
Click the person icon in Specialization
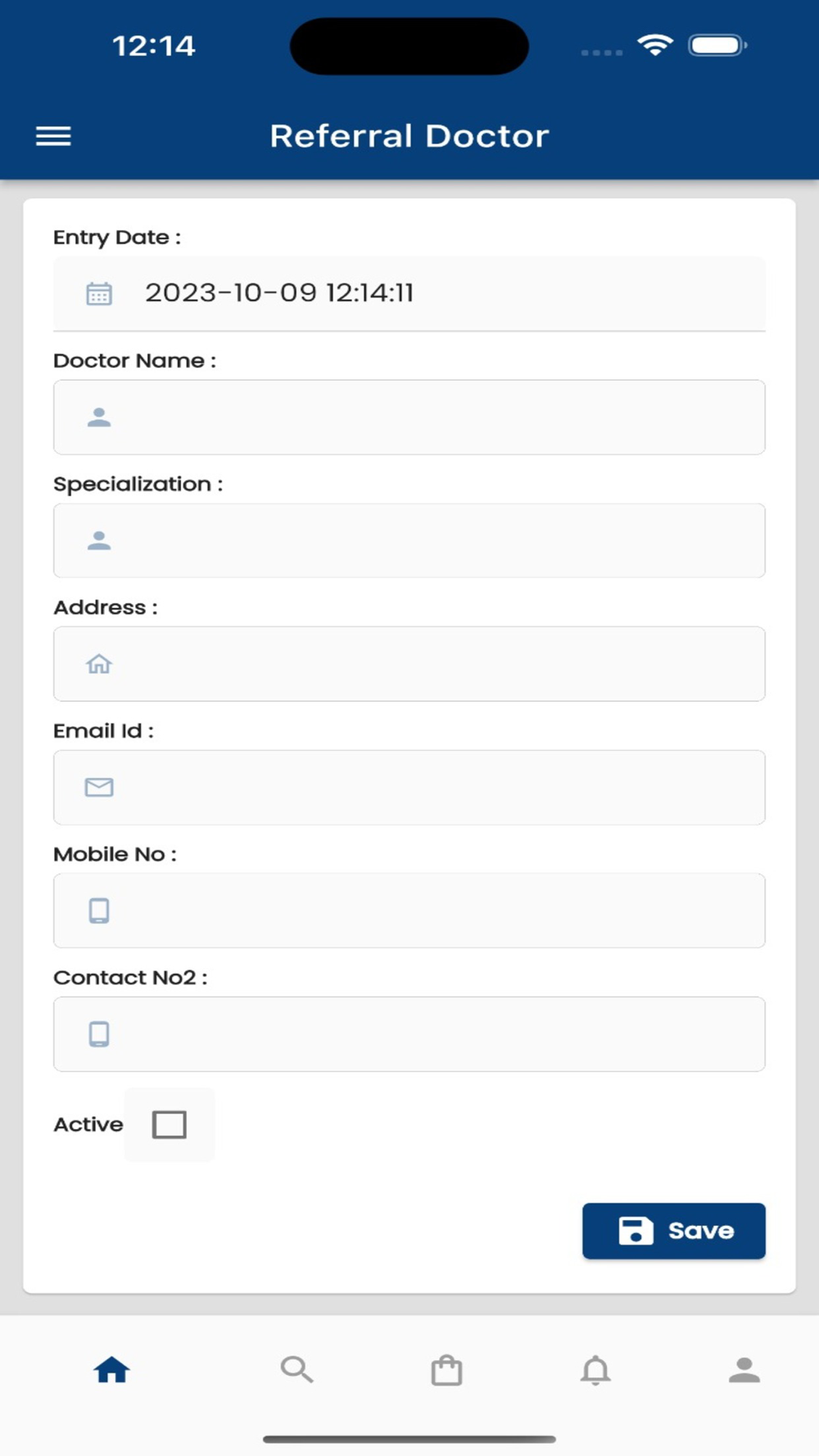click(x=99, y=540)
